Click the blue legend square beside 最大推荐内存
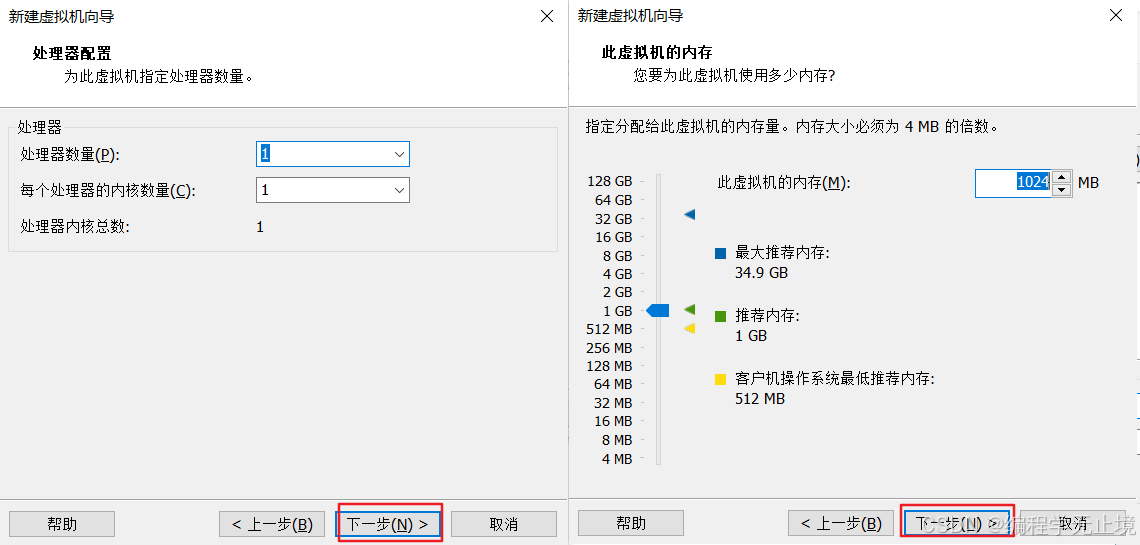The height and width of the screenshot is (545, 1140). coord(720,254)
